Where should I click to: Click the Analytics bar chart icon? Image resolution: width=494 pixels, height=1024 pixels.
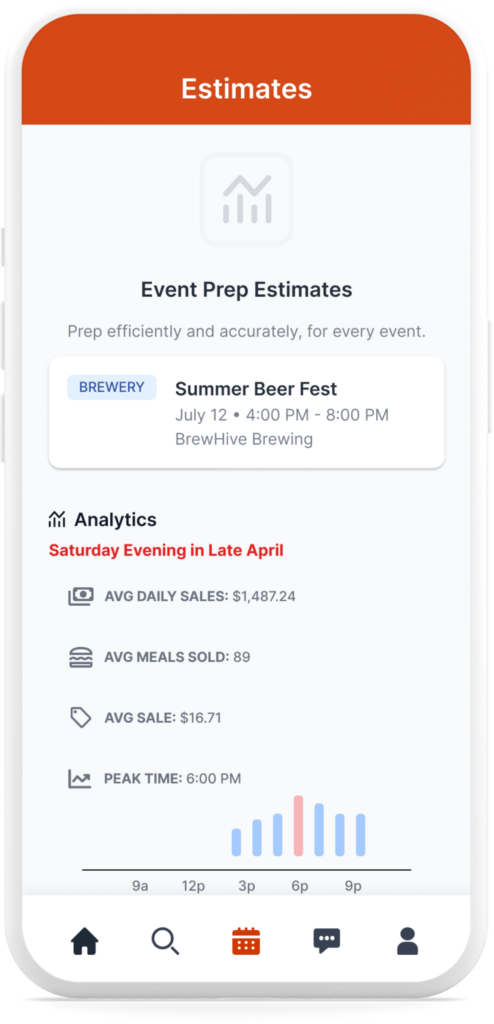58,520
